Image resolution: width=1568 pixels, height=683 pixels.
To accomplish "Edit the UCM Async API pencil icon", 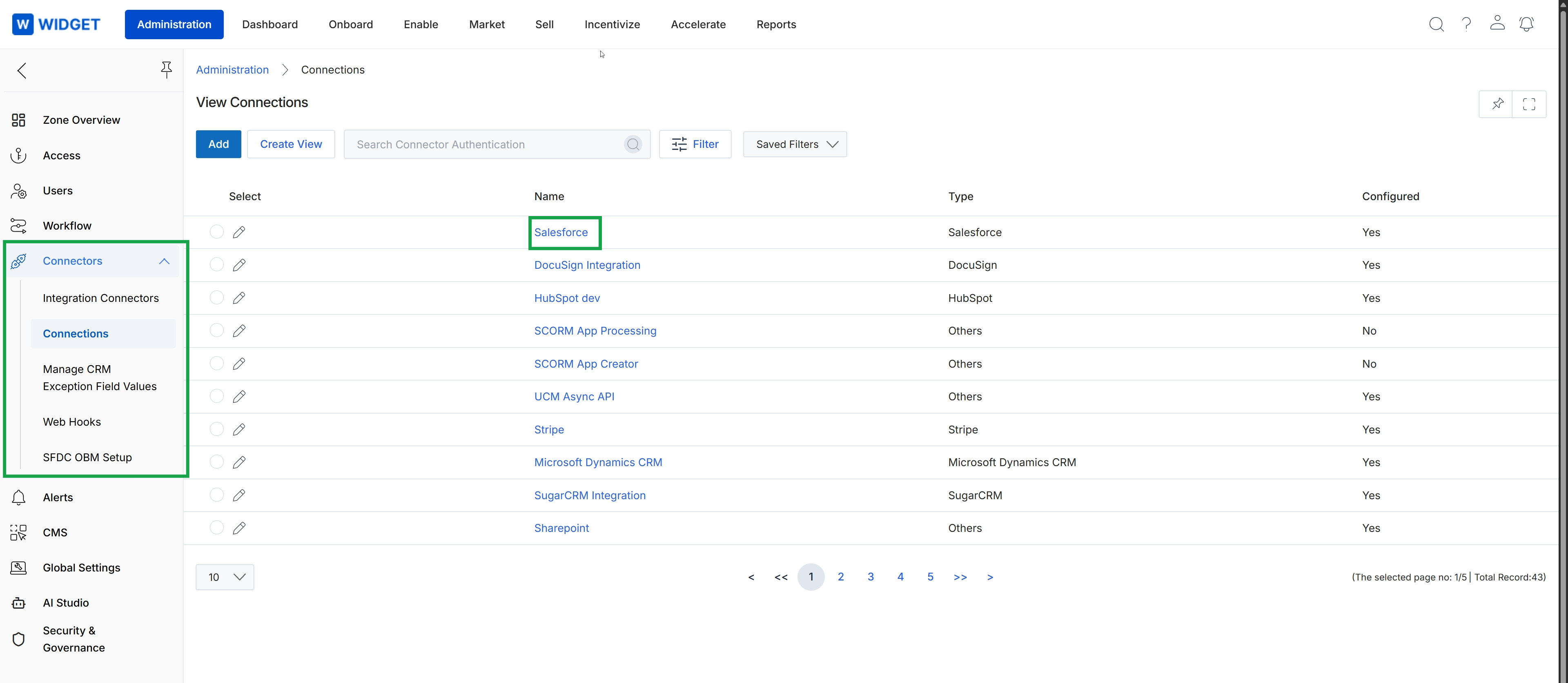I will [x=239, y=397].
